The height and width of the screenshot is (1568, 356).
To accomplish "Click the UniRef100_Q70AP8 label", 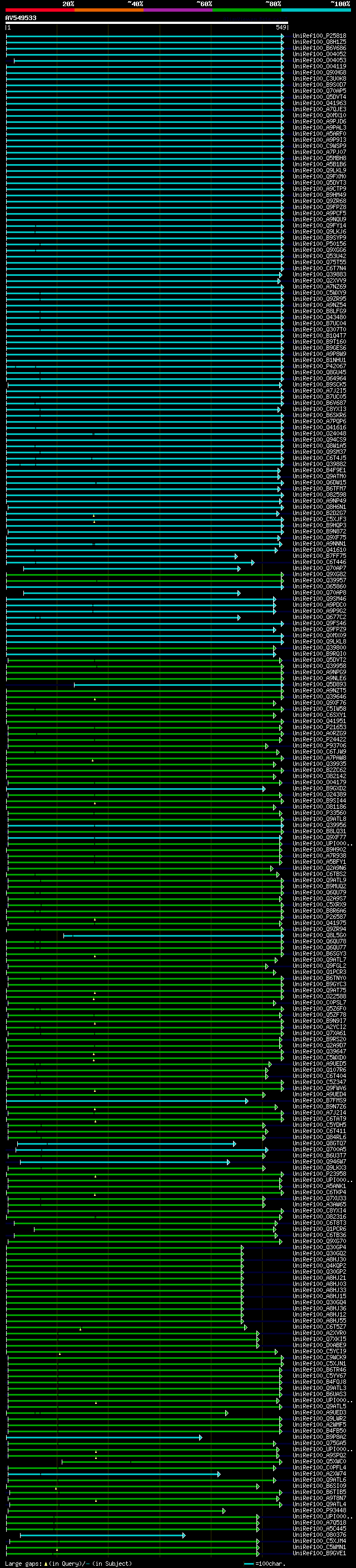I will click(x=319, y=592).
